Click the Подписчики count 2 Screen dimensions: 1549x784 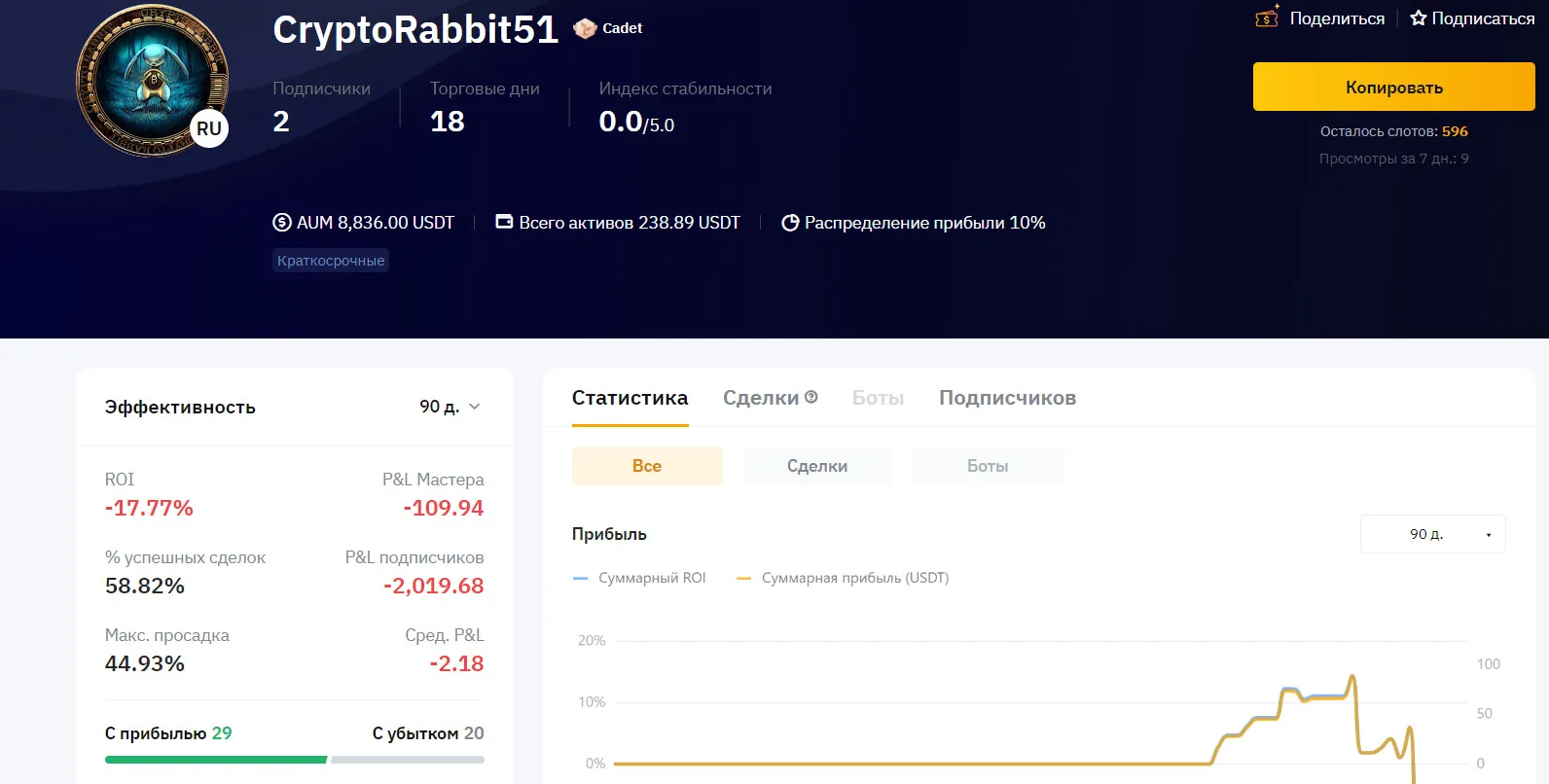[281, 122]
